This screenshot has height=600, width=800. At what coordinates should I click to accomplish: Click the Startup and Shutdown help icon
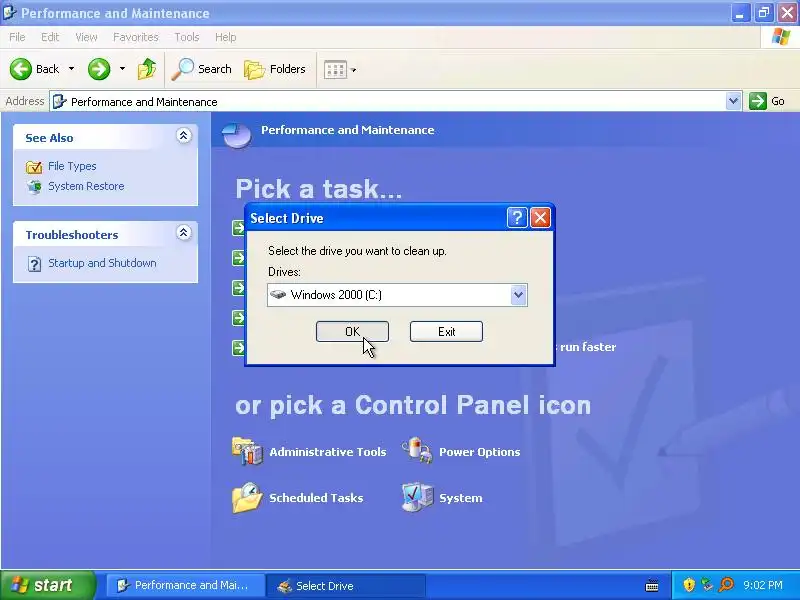[x=34, y=264]
